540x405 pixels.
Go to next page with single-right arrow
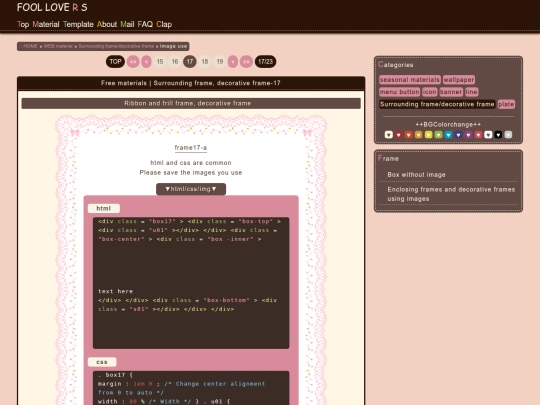pyautogui.click(x=233, y=62)
